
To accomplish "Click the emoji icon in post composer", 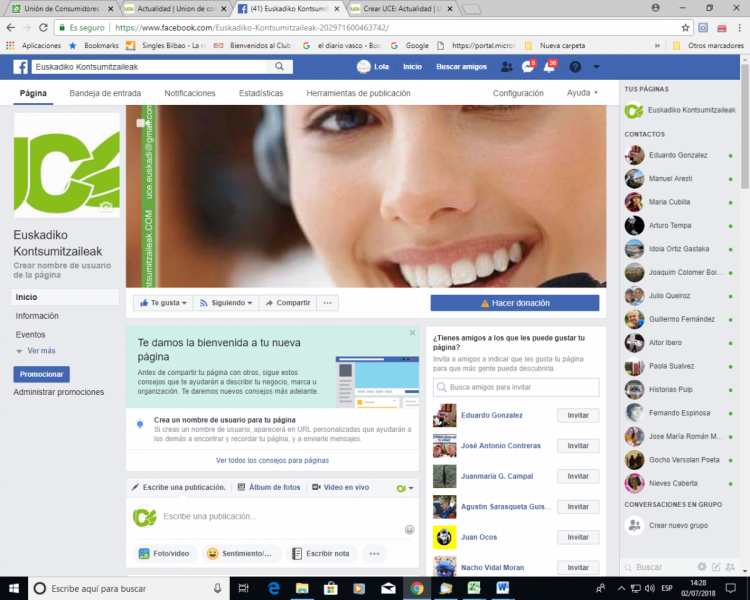I will pyautogui.click(x=409, y=529).
